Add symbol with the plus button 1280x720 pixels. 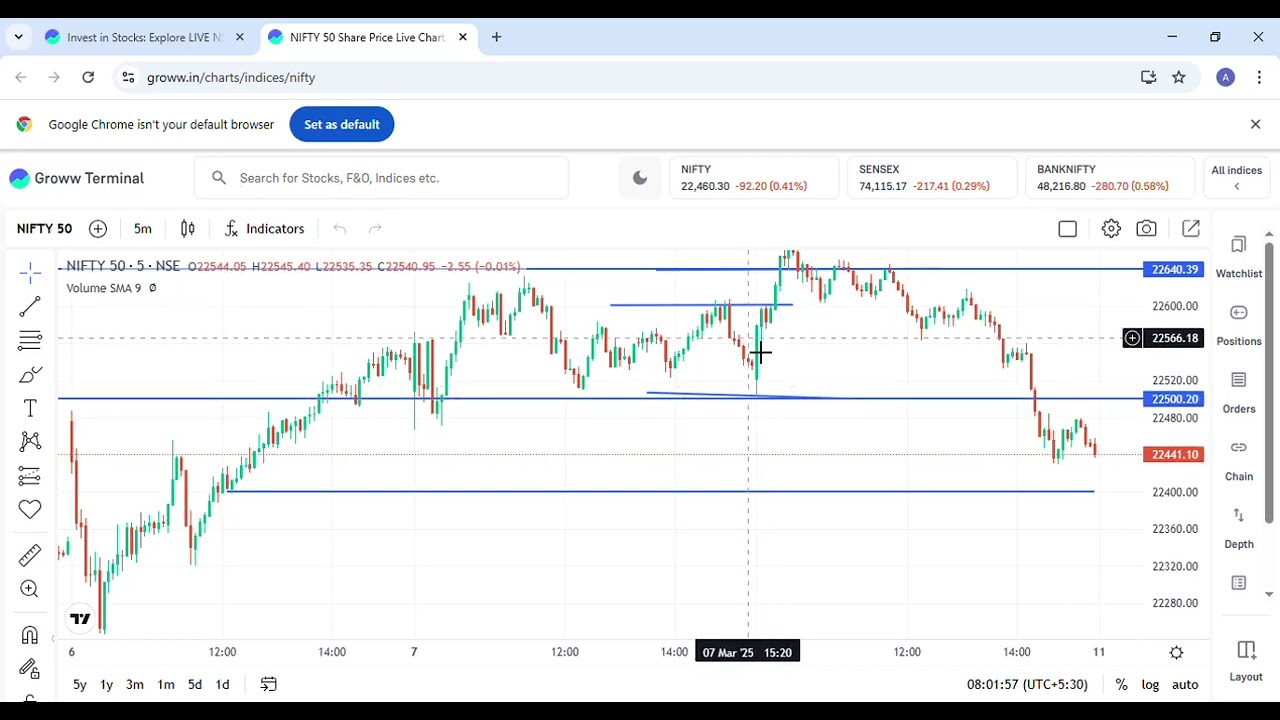point(98,229)
